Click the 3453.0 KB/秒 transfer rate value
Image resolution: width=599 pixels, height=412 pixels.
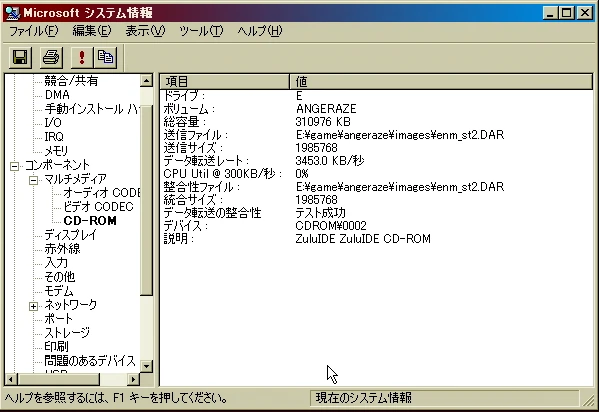pos(330,161)
